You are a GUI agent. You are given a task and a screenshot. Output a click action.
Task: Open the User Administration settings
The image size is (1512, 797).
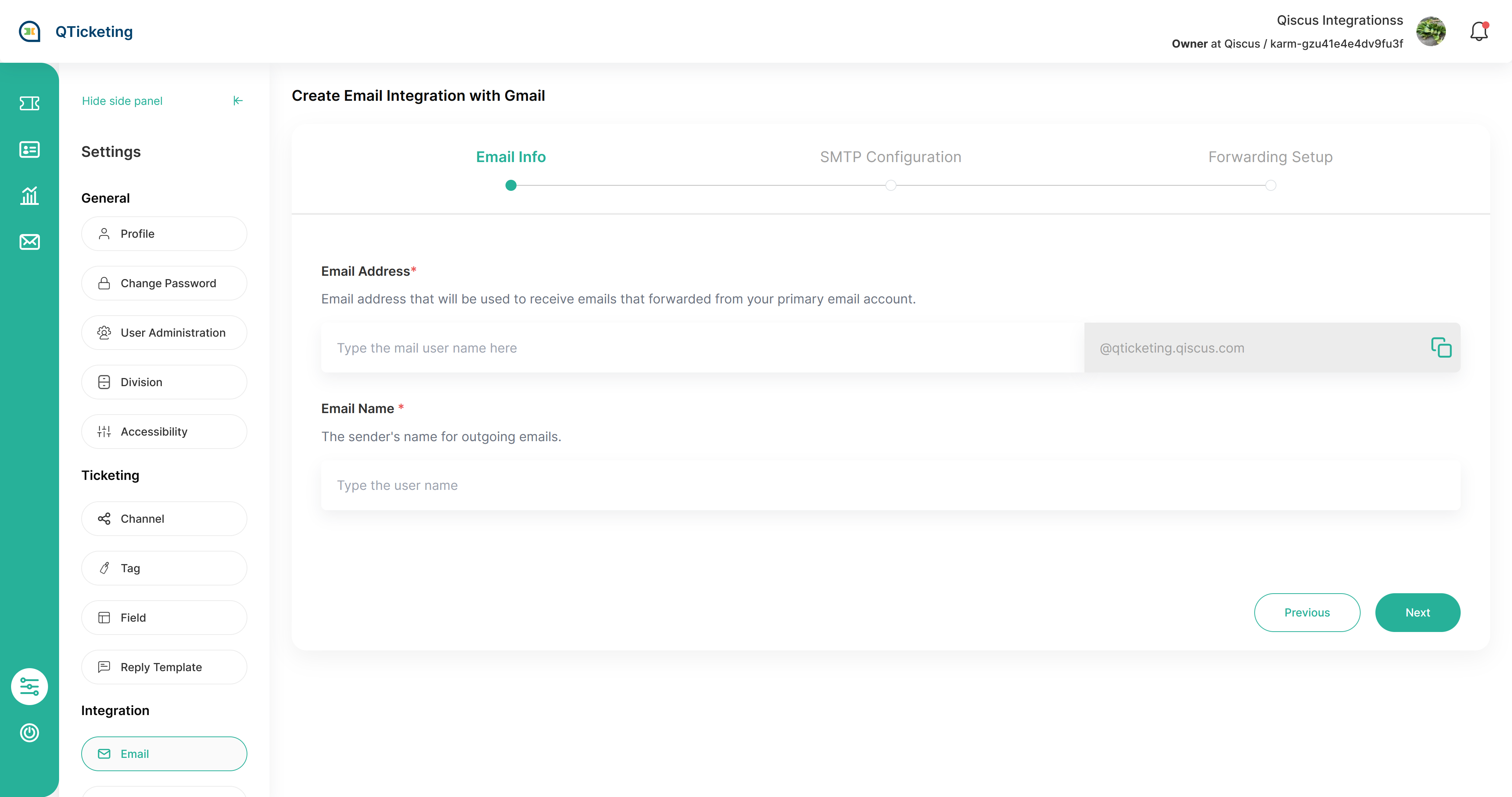pos(164,333)
